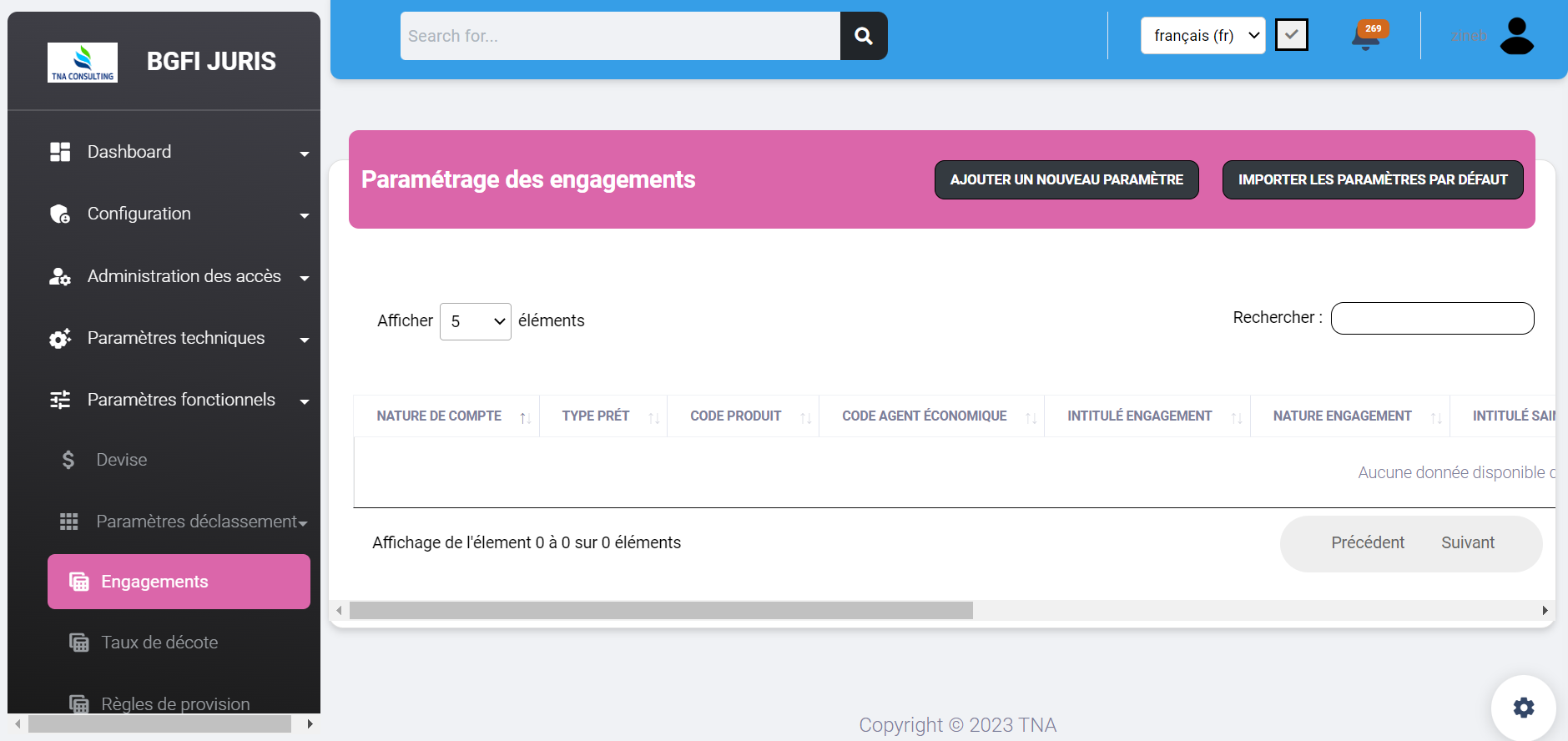Click the Dashboard grid icon
Screen dimensions: 1568x741
coord(60,152)
